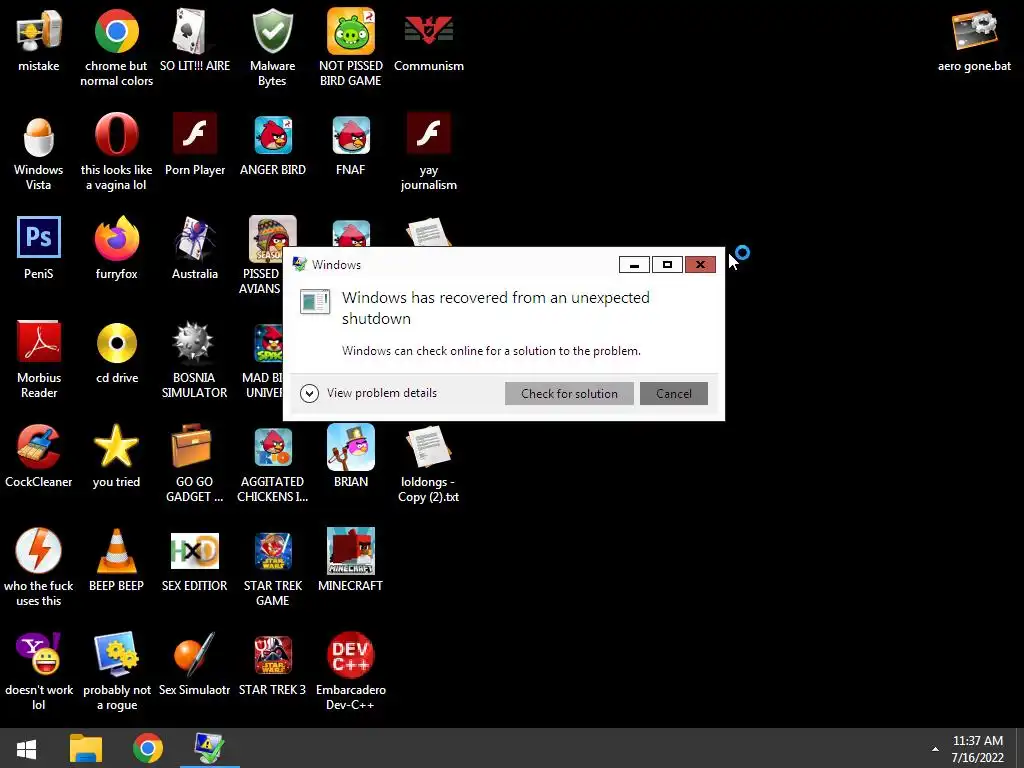Click the problem reporting taskbar item
Viewport: 1024px width, 768px height.
pos(210,748)
